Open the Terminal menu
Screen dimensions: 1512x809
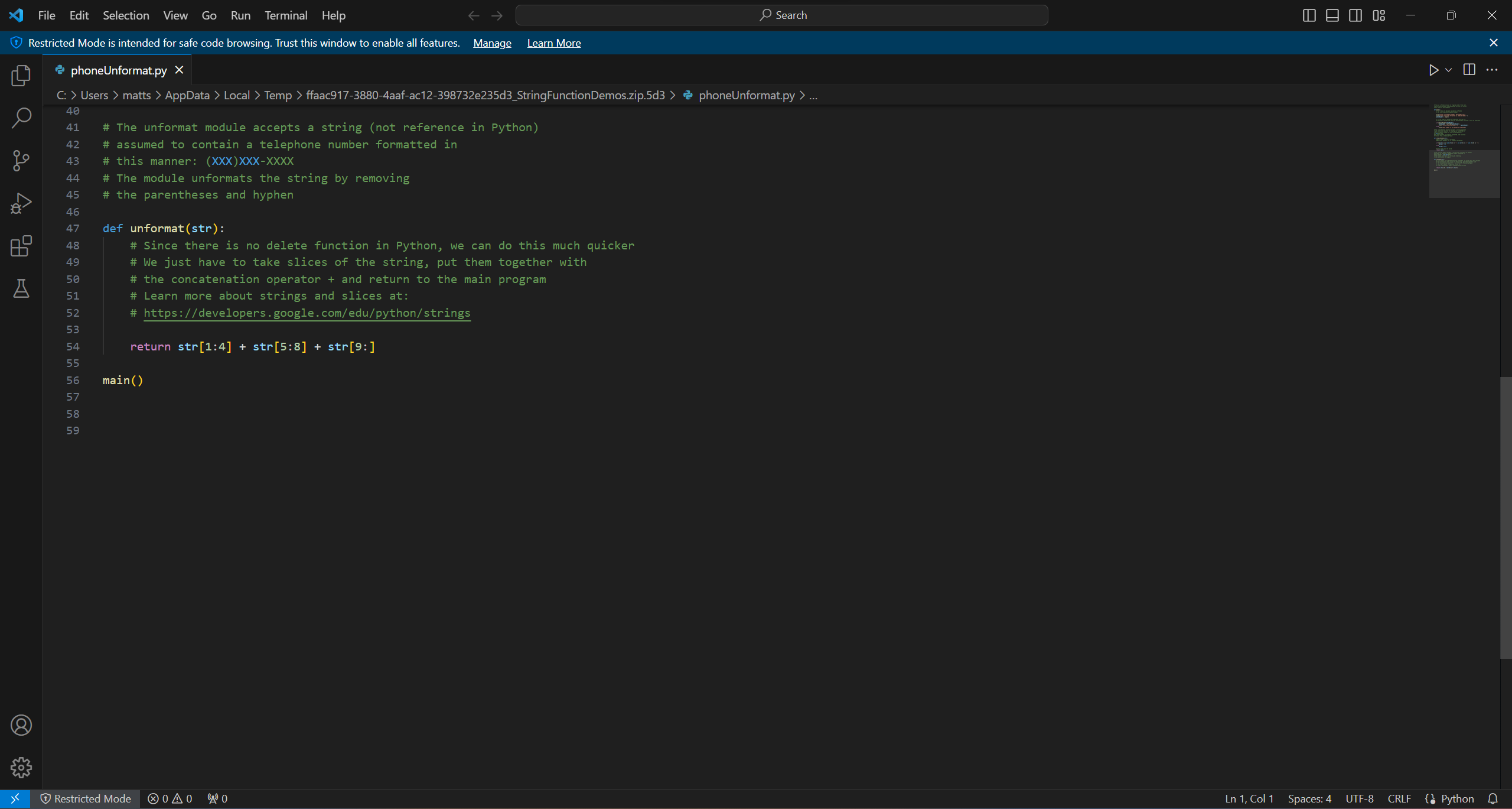tap(286, 15)
